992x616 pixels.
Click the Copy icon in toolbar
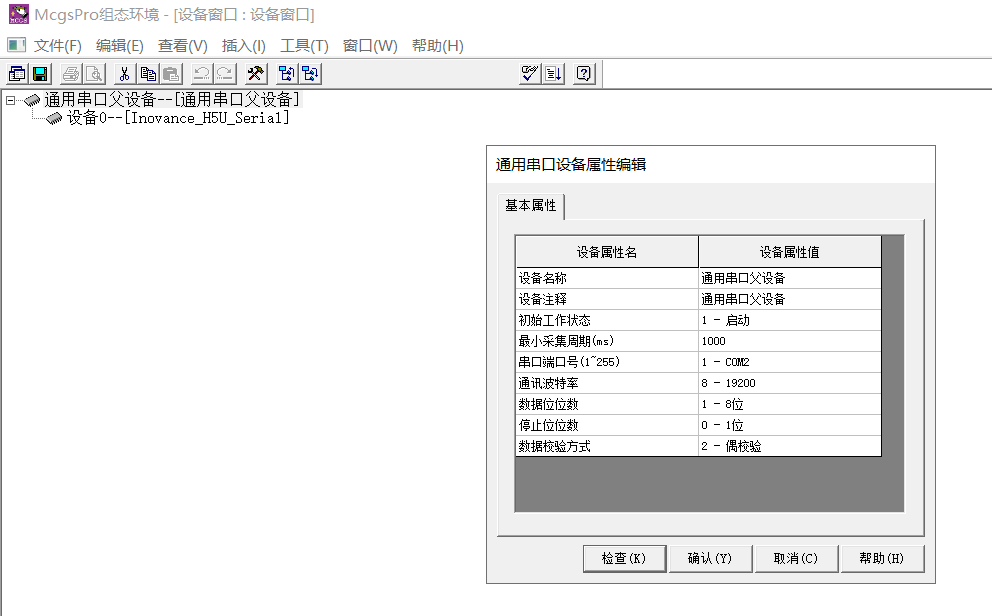point(148,73)
